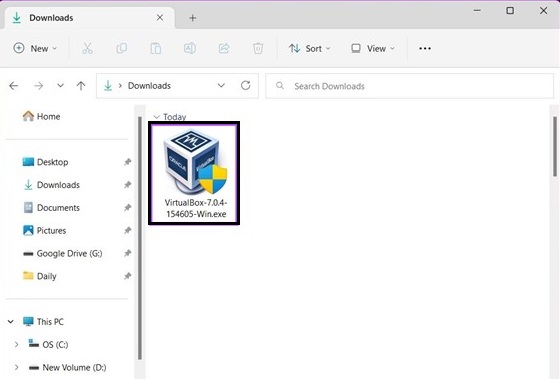Select OS (C:) drive

tap(48, 345)
